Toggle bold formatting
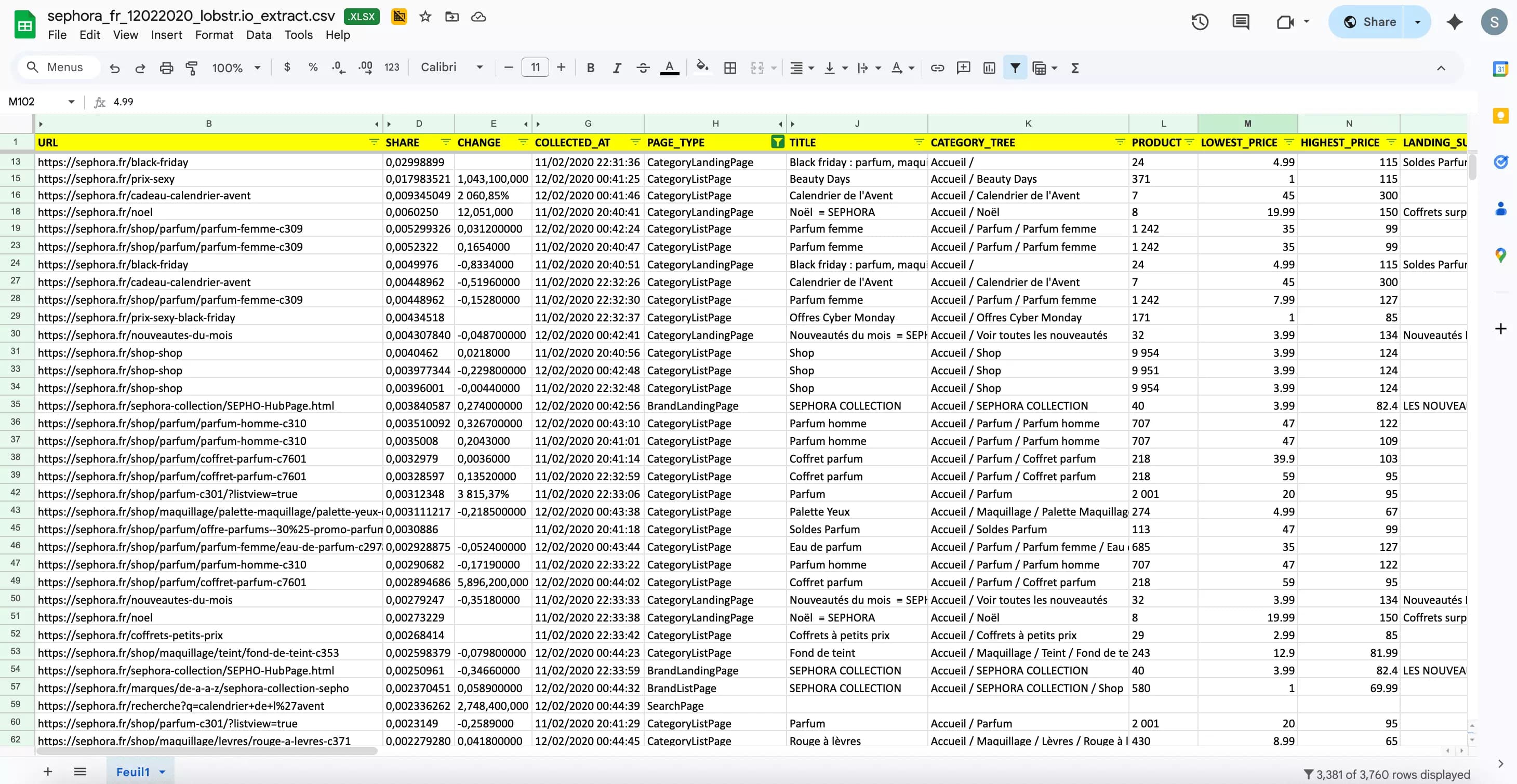Screen dimensions: 1517x784 click(591, 67)
